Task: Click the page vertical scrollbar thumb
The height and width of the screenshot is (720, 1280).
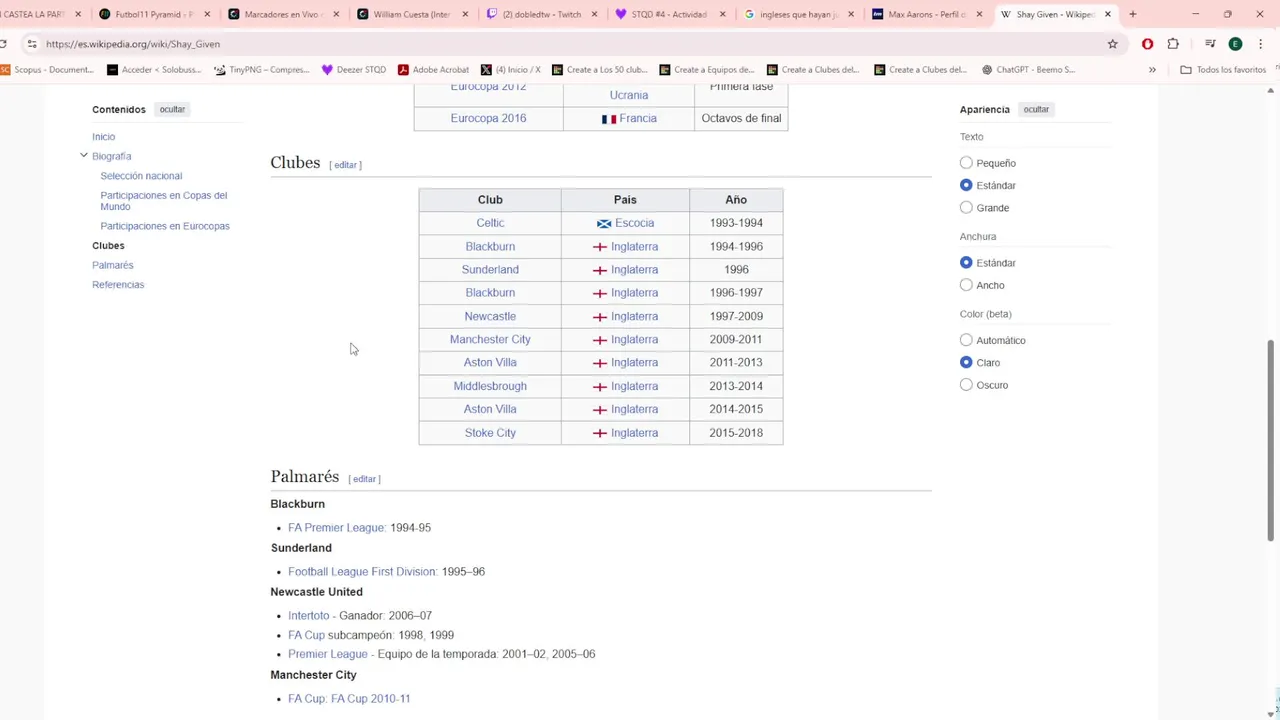Action: (1271, 440)
